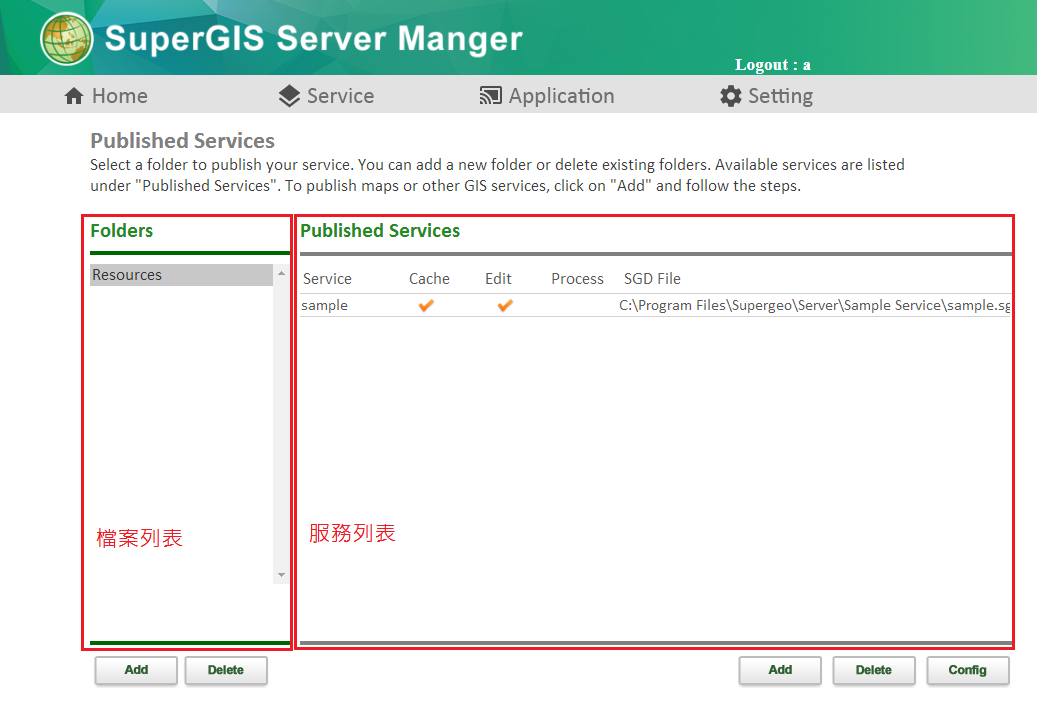The height and width of the screenshot is (708, 1037).
Task: Click the SuperGIS globe logo
Action: (x=66, y=38)
